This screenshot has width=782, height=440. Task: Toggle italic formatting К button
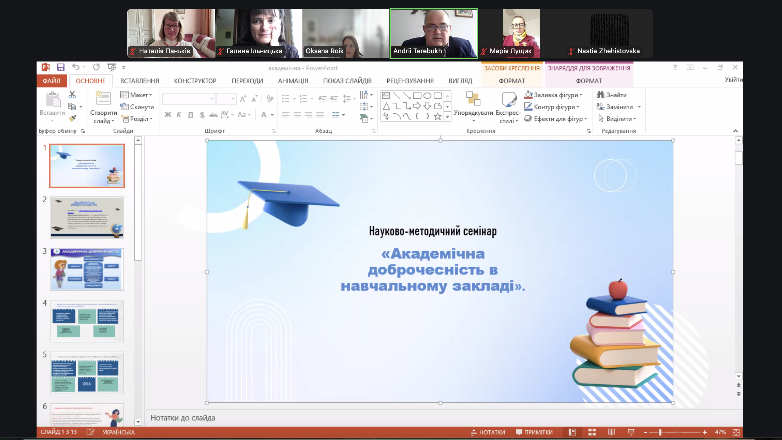[x=178, y=115]
